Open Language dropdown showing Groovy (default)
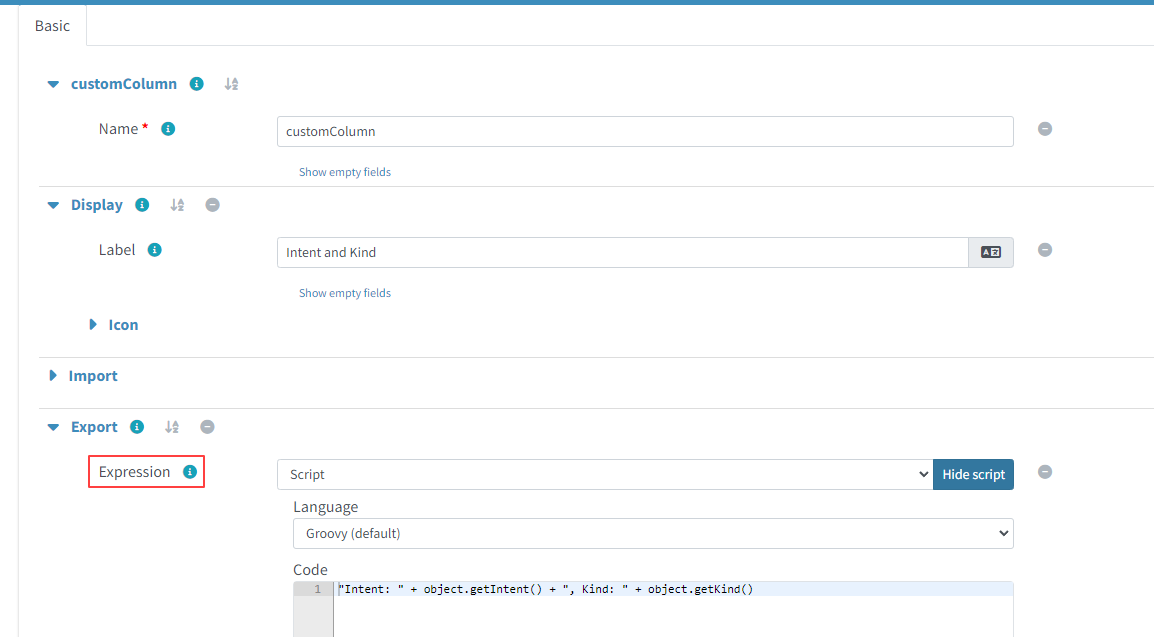This screenshot has height=637, width=1154. click(x=652, y=534)
